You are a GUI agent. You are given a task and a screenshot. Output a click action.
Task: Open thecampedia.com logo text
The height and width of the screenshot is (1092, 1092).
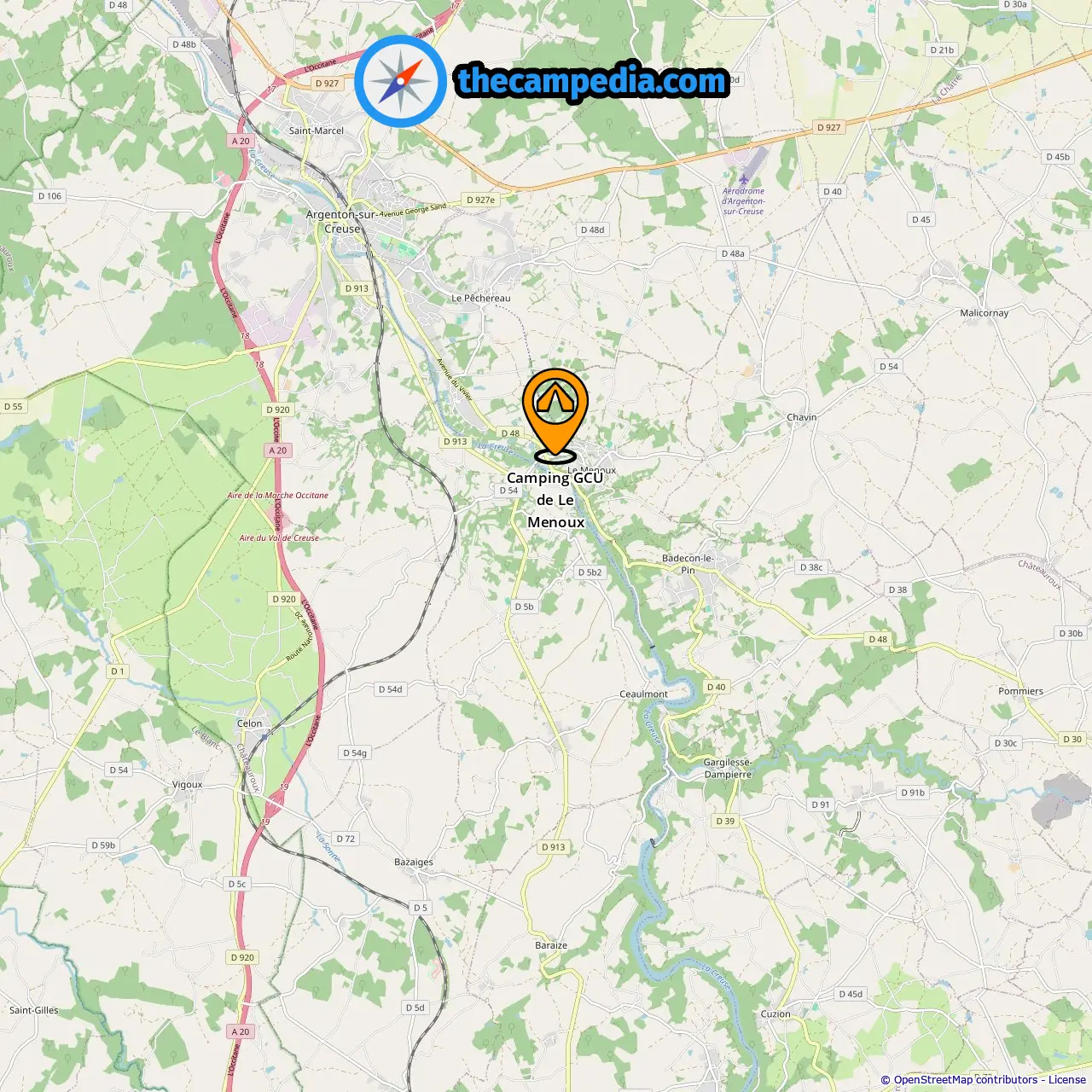point(592,81)
